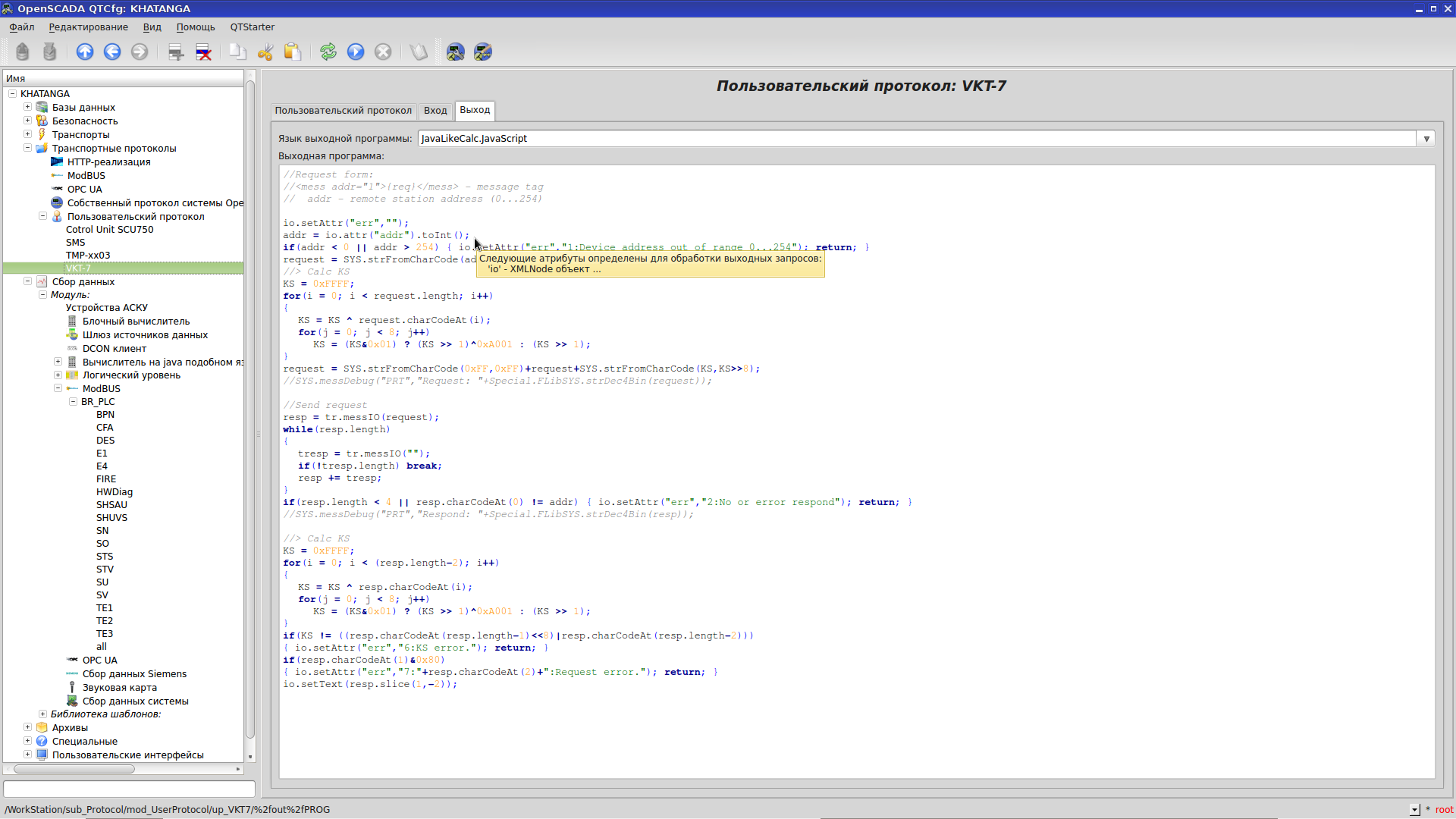Cut the selection using the scissors icon
Image resolution: width=1456 pixels, height=819 pixels.
[265, 52]
